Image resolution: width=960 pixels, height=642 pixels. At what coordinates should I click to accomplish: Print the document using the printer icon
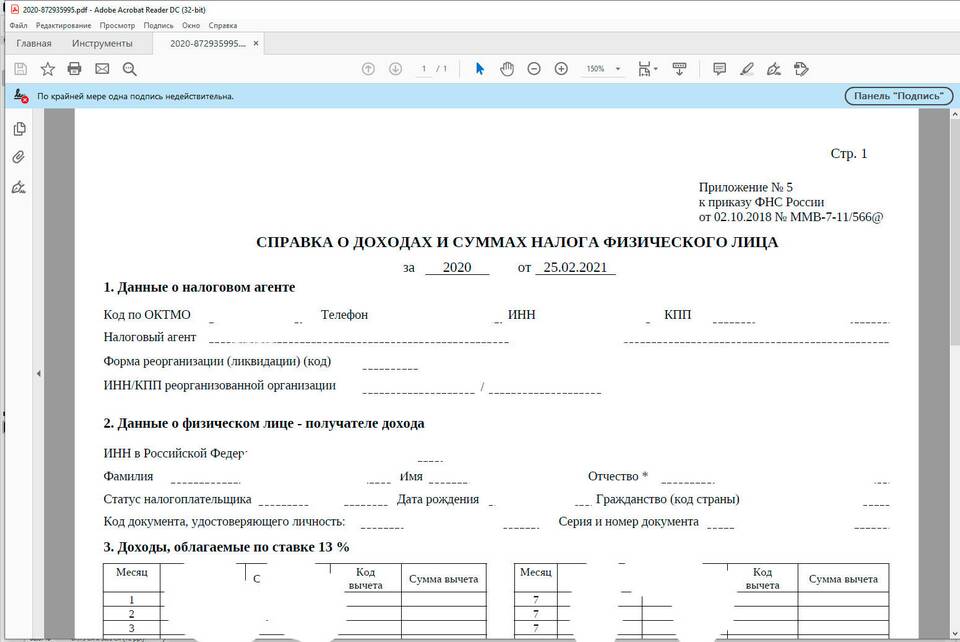click(x=74, y=69)
